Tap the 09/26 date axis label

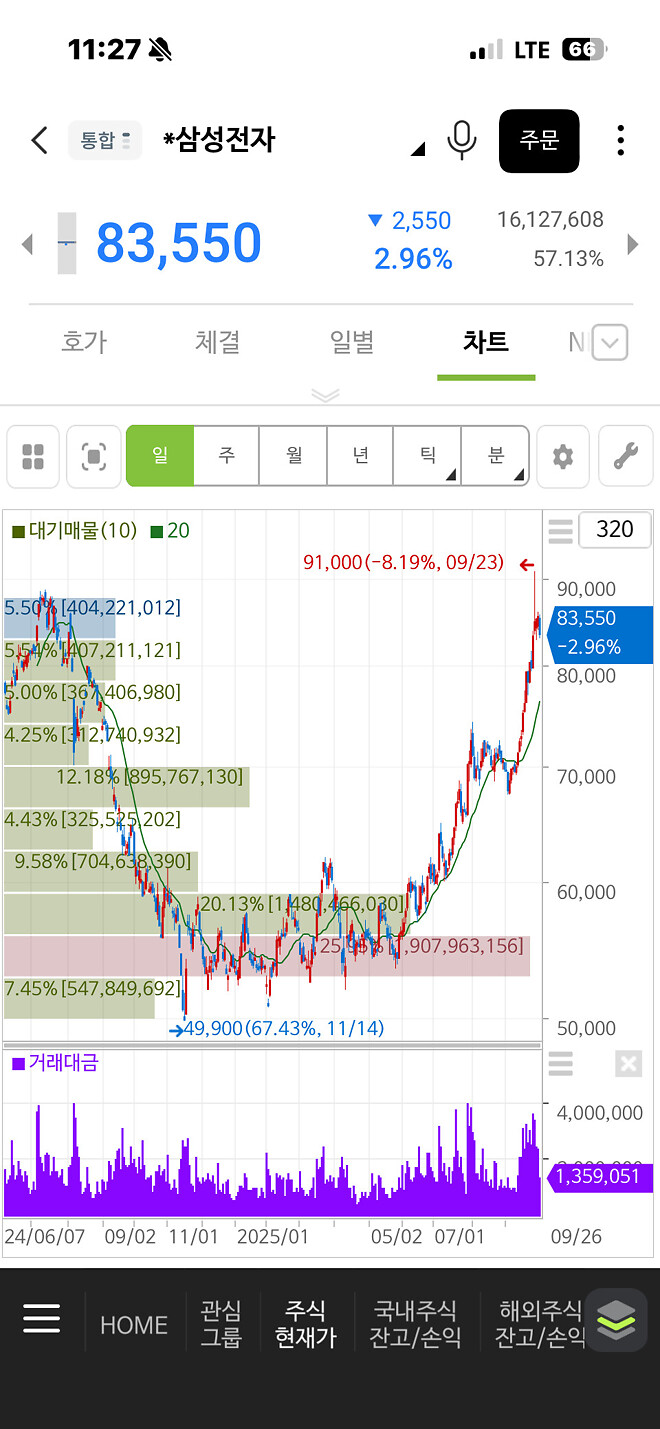coord(576,1237)
